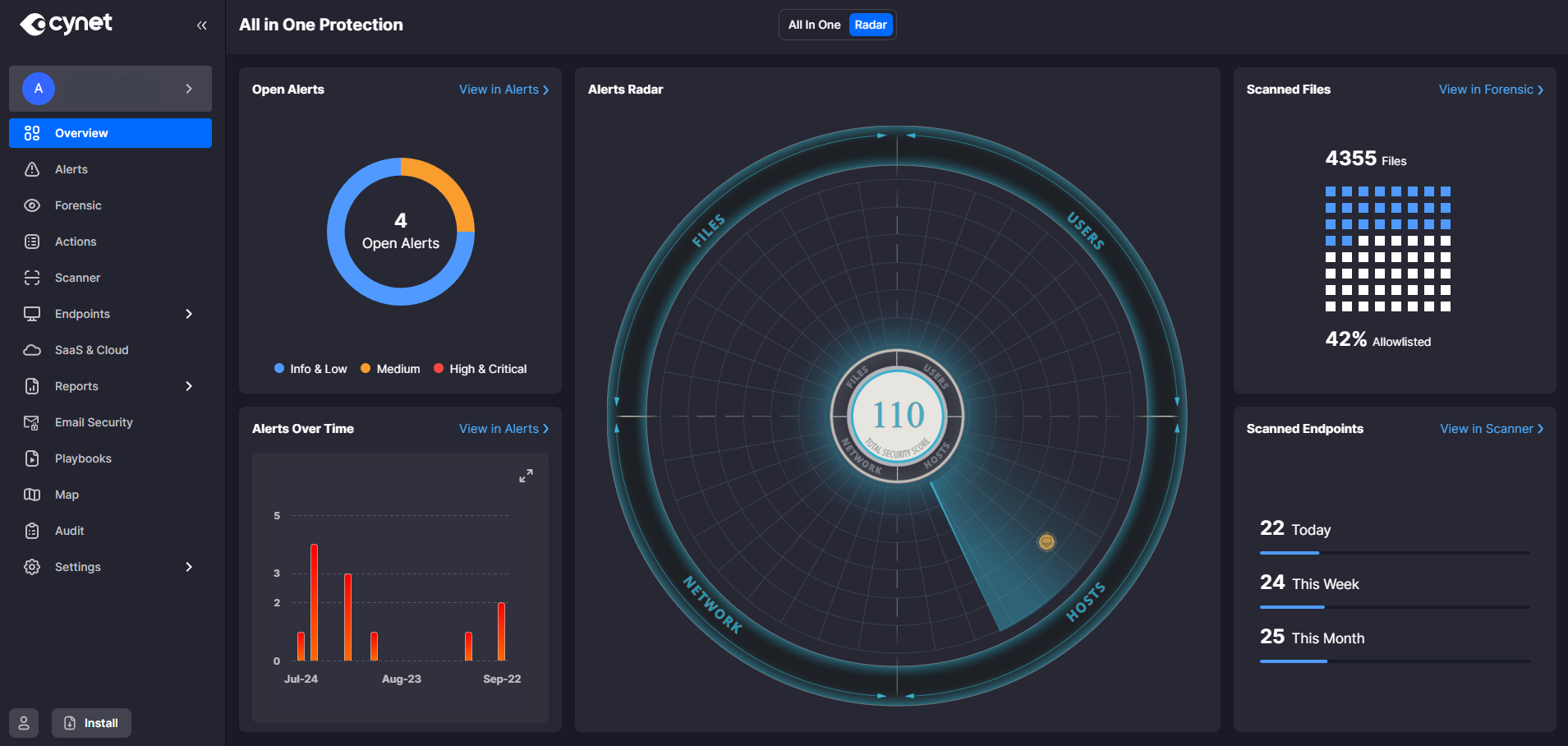Click the Overview grid icon
The image size is (1568, 746).
coord(32,133)
